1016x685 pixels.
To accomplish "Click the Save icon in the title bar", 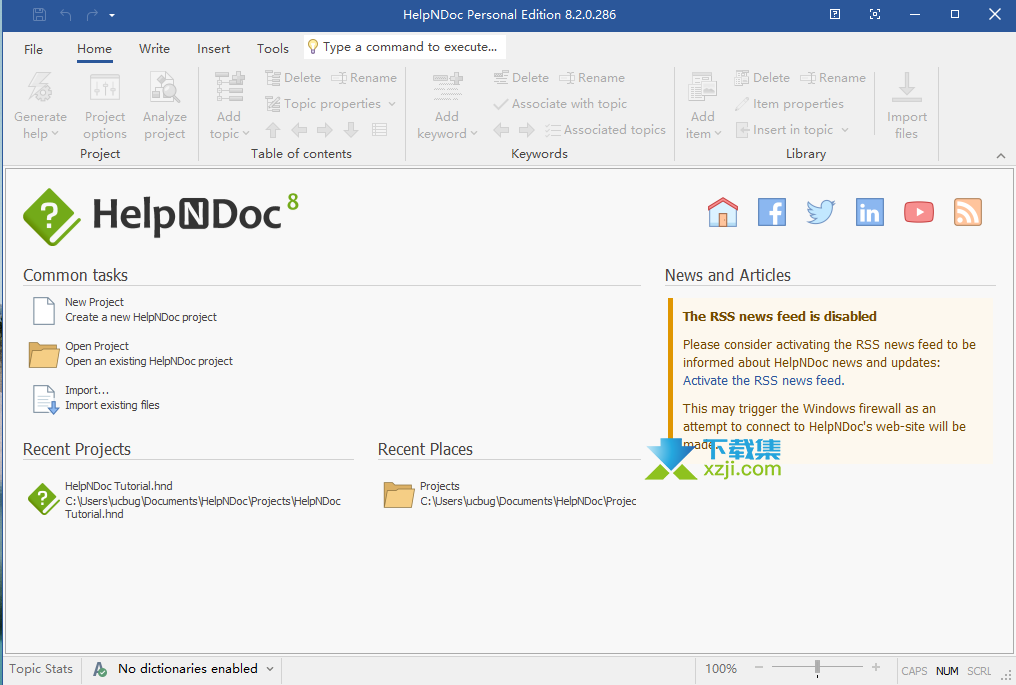I will coord(40,14).
